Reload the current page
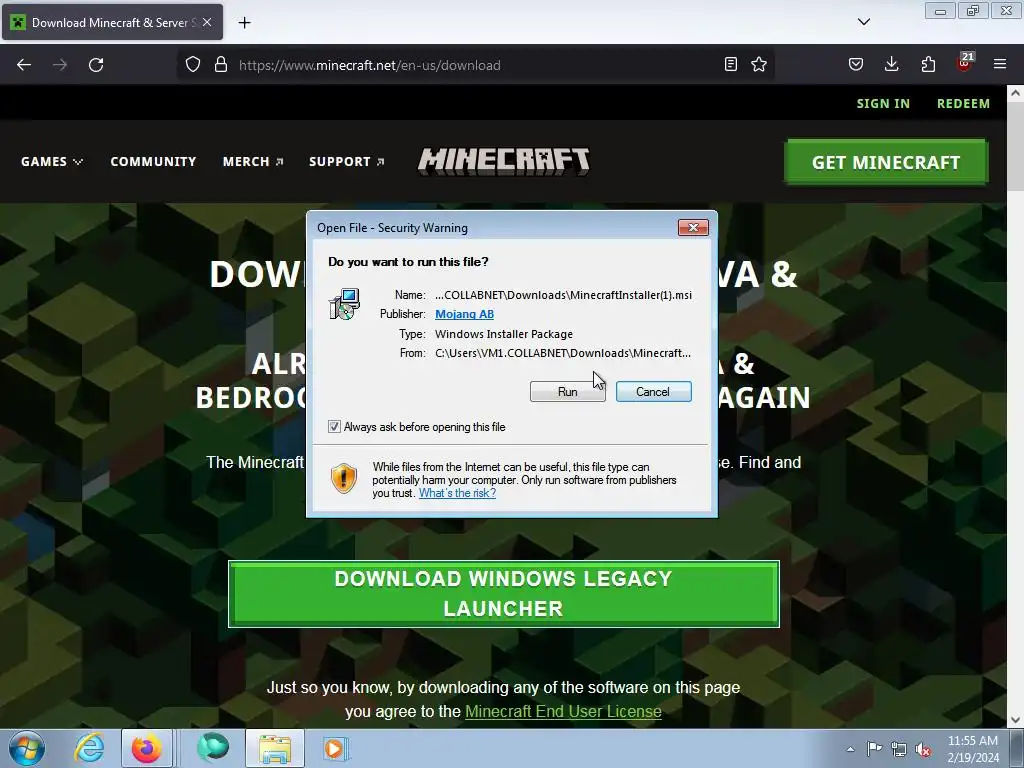1024x768 pixels. (96, 65)
